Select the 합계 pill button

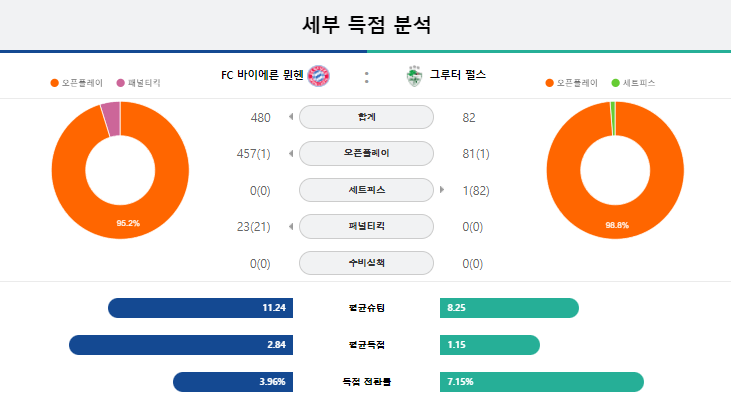click(366, 117)
